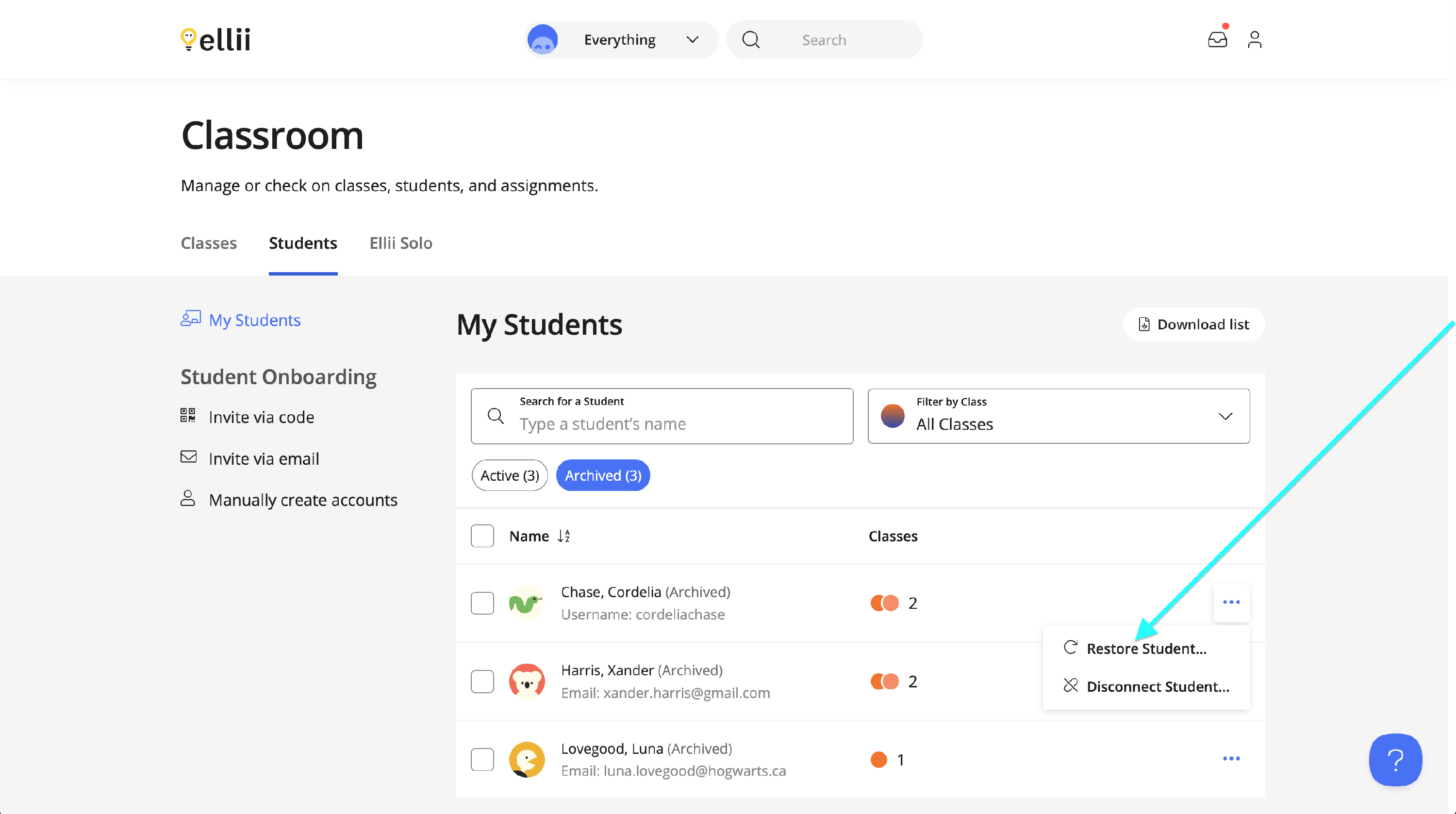
Task: Choose Restore Student from the menu
Action: tap(1146, 649)
